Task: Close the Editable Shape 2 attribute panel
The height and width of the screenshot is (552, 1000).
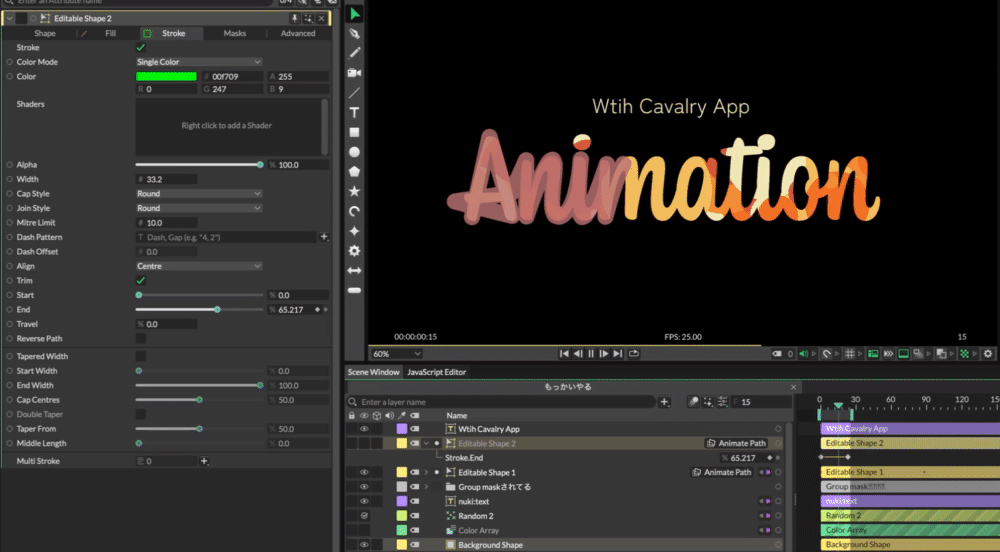Action: pyautogui.click(x=321, y=18)
